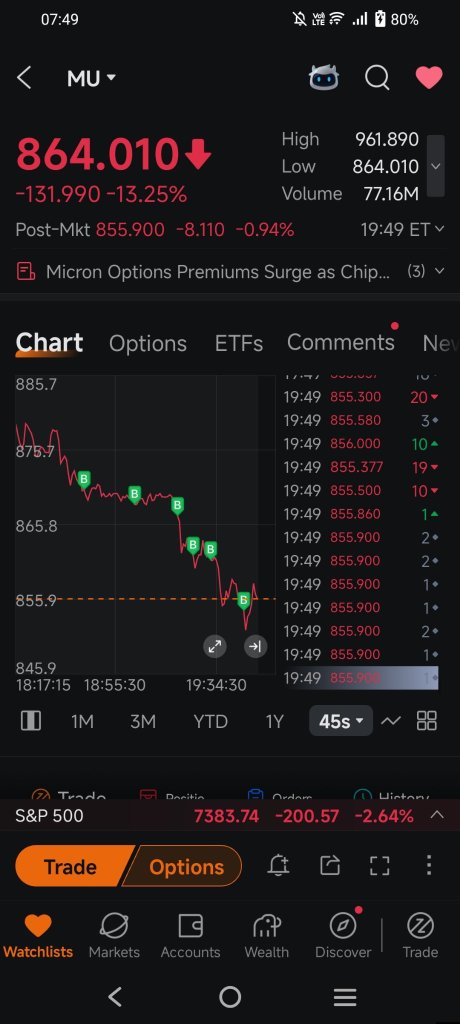Switch to the Options tab
Image resolution: width=460 pixels, height=1024 pixels.
coord(148,344)
